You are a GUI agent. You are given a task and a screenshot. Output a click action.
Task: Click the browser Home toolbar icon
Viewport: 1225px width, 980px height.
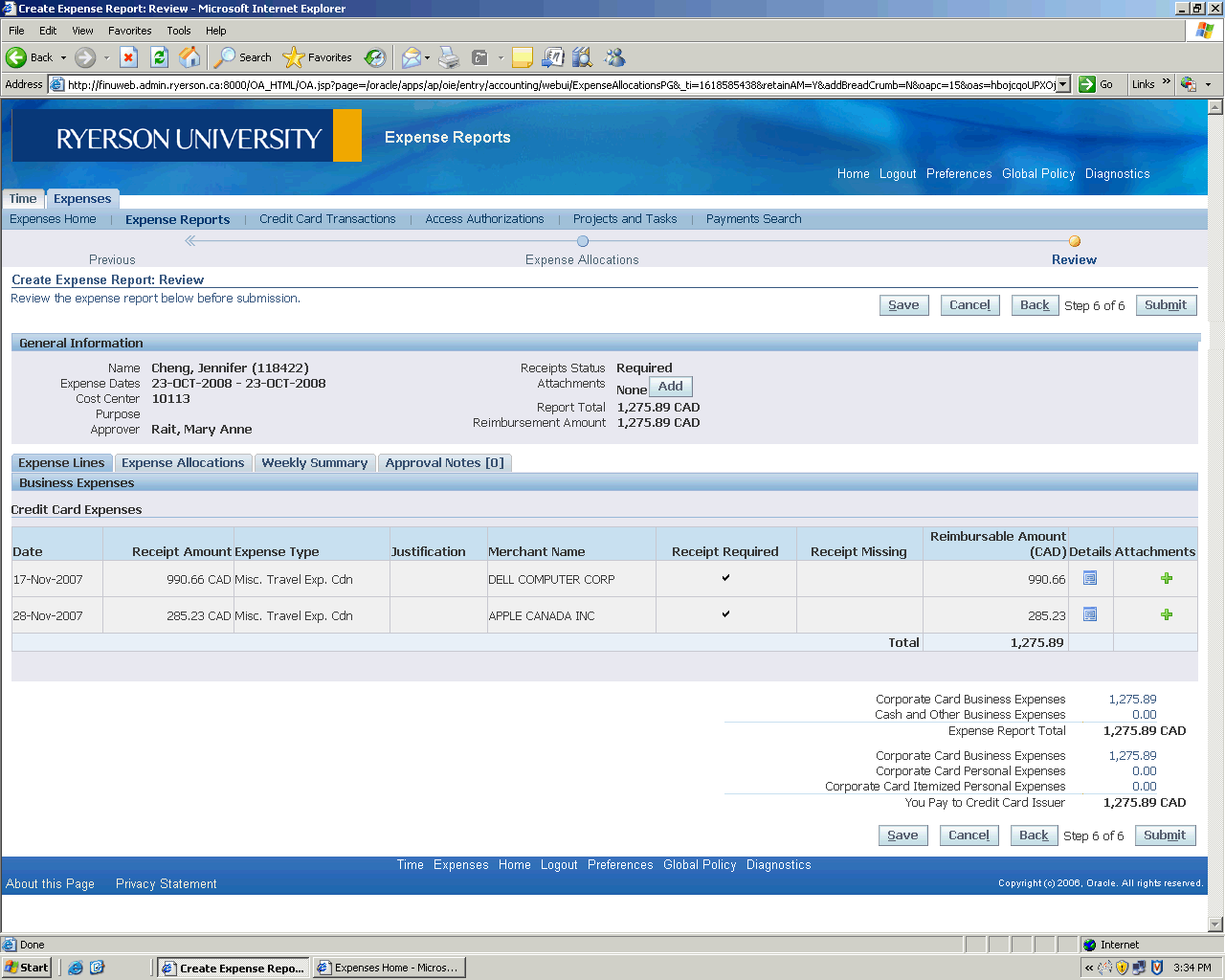click(190, 57)
